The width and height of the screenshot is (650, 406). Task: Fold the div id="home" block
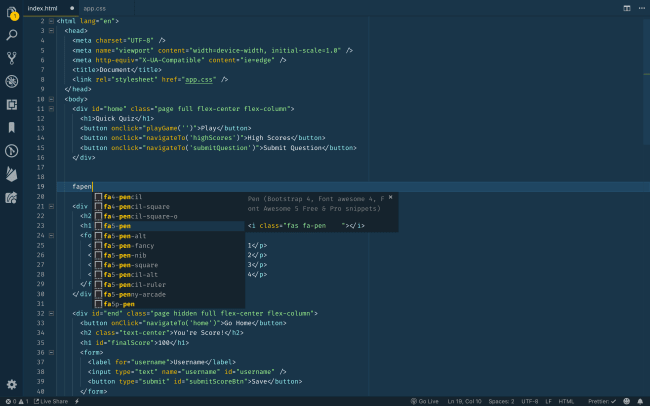pos(51,108)
